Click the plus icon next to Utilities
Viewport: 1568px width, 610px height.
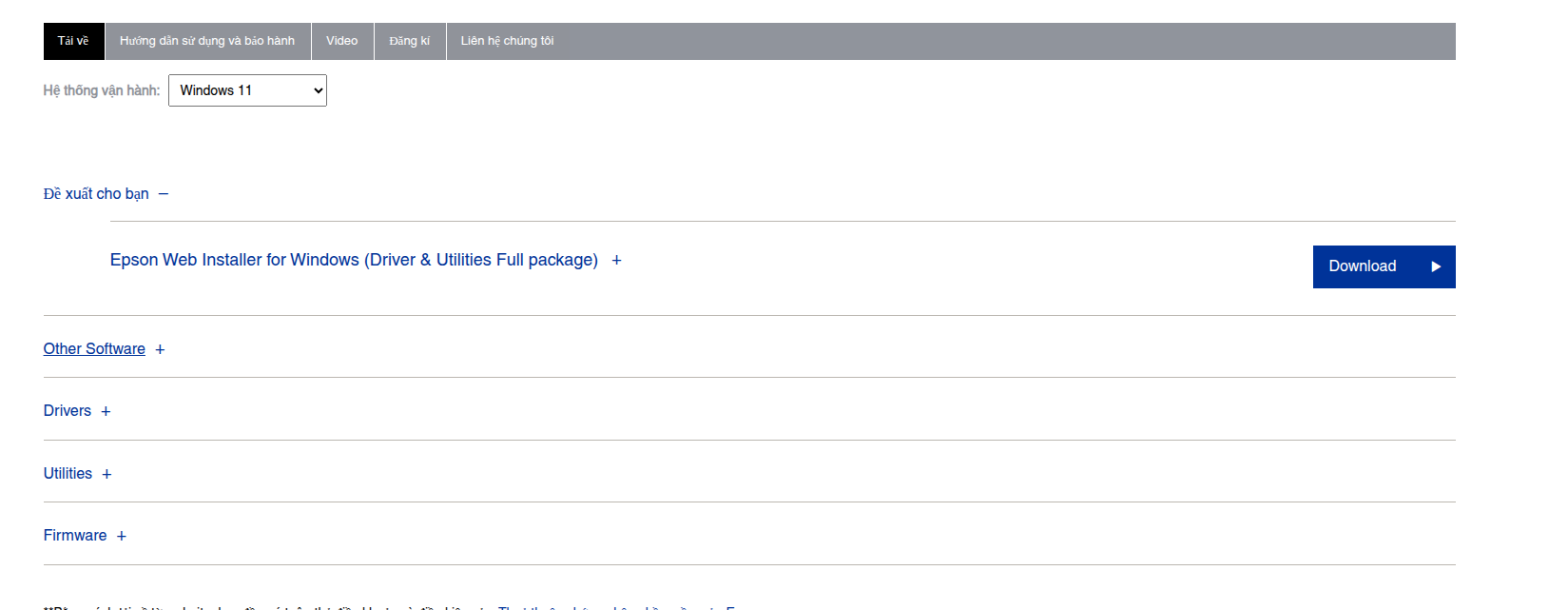click(106, 475)
